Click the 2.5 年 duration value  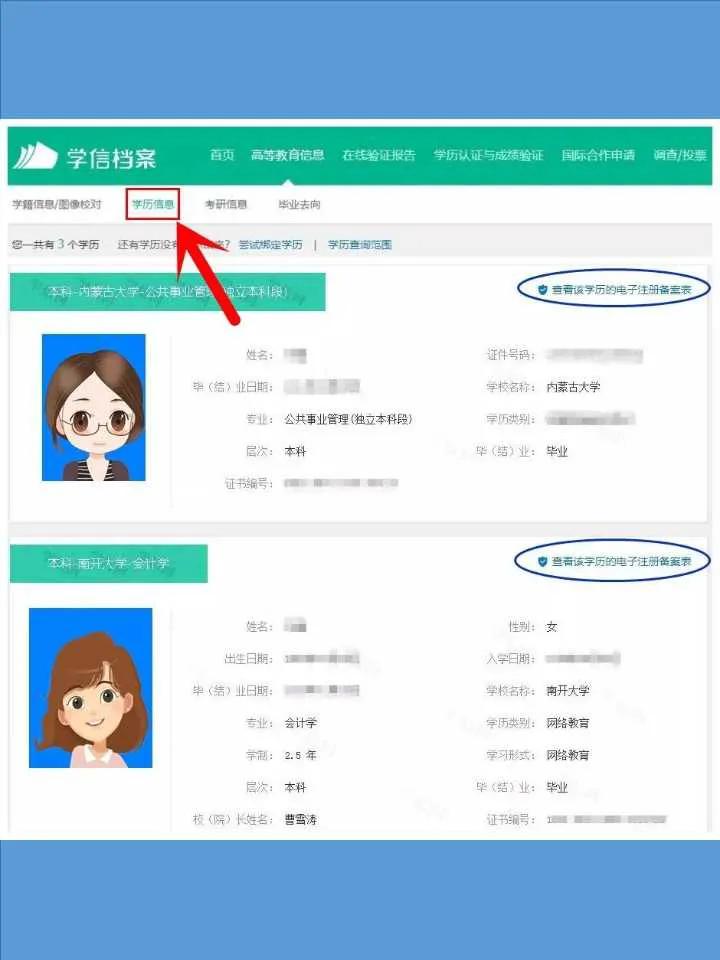(x=301, y=756)
